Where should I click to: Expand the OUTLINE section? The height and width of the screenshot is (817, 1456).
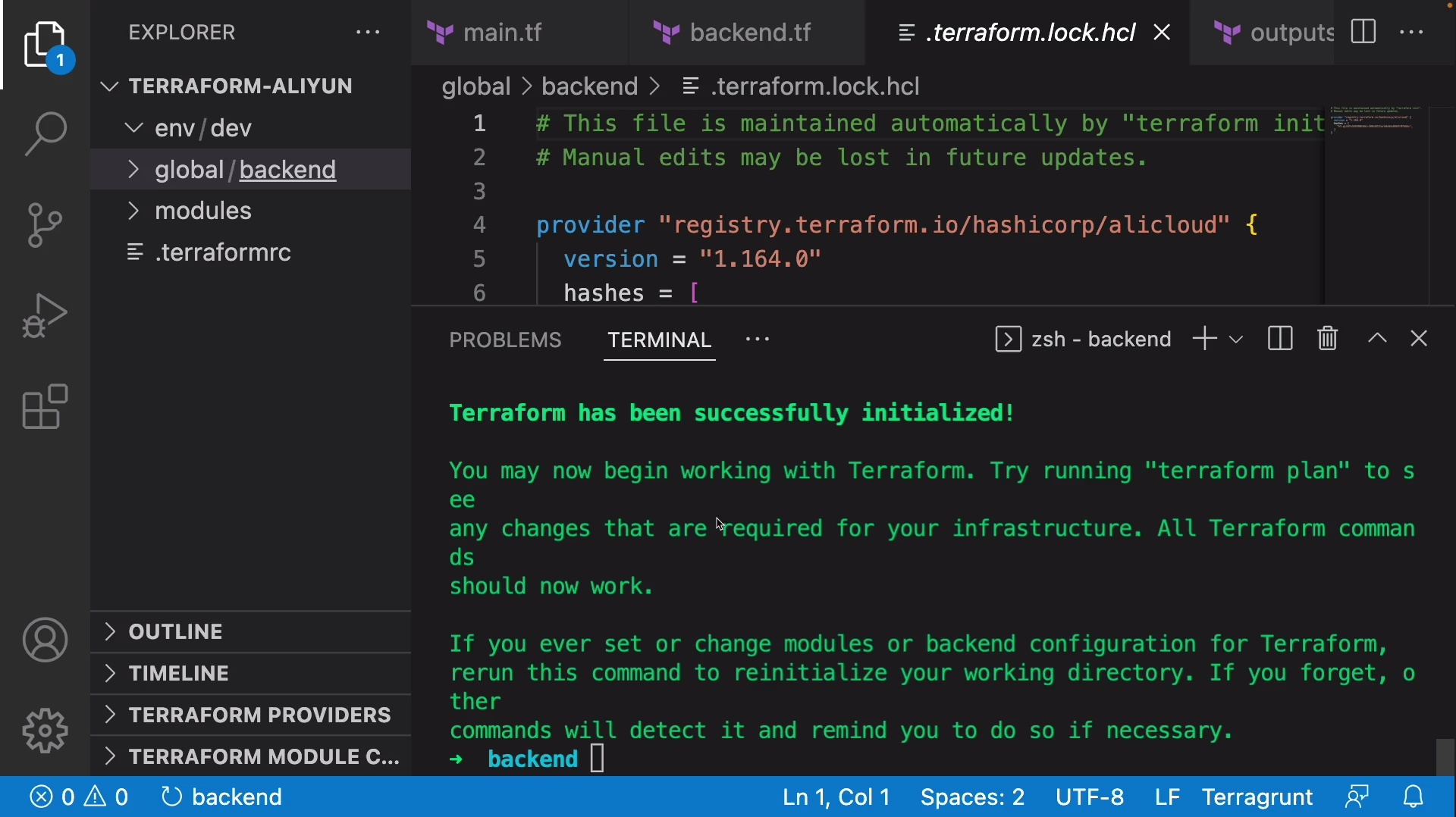[x=176, y=632]
